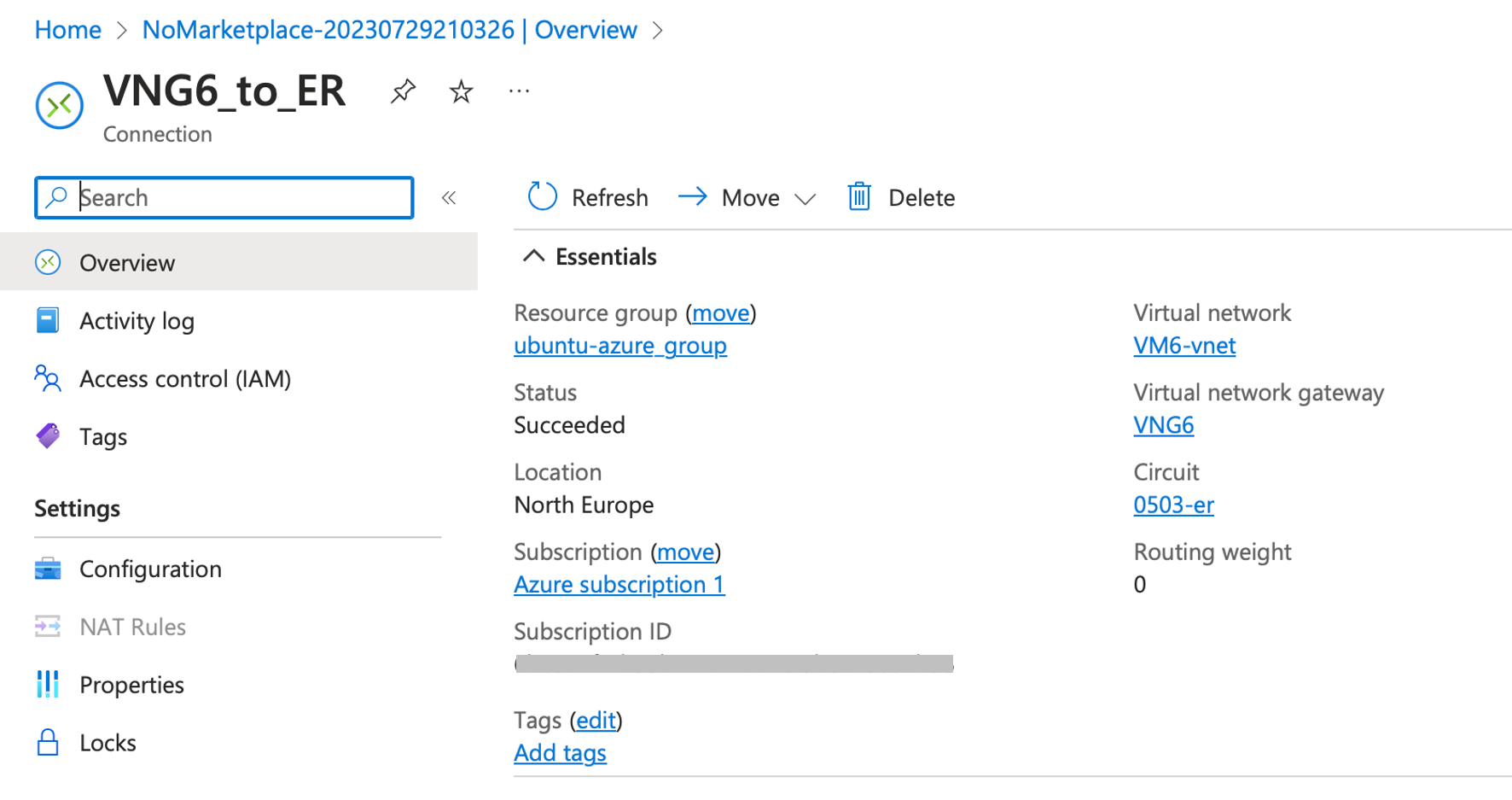Click the Access control people icon
This screenshot has width=1512, height=800.
tap(48, 378)
